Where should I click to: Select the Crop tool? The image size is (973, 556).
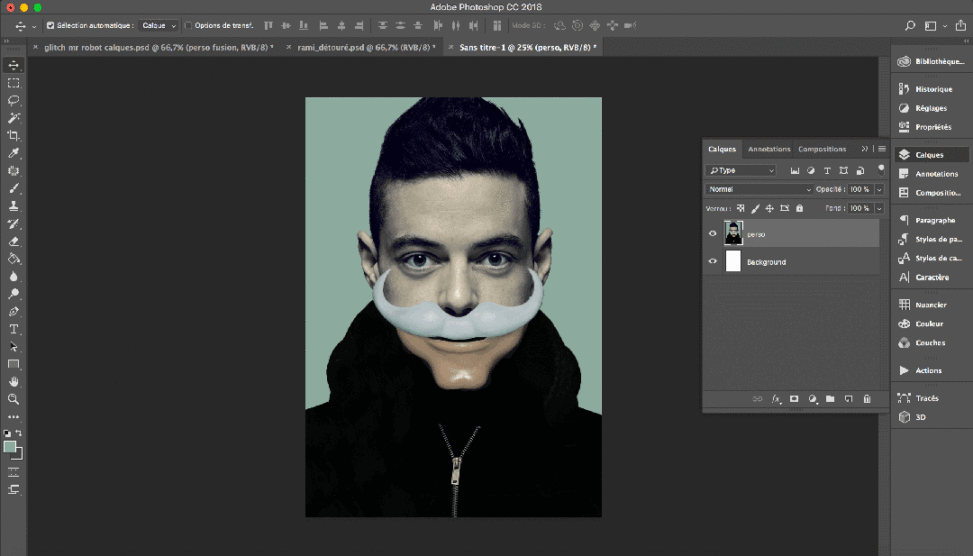(x=14, y=135)
